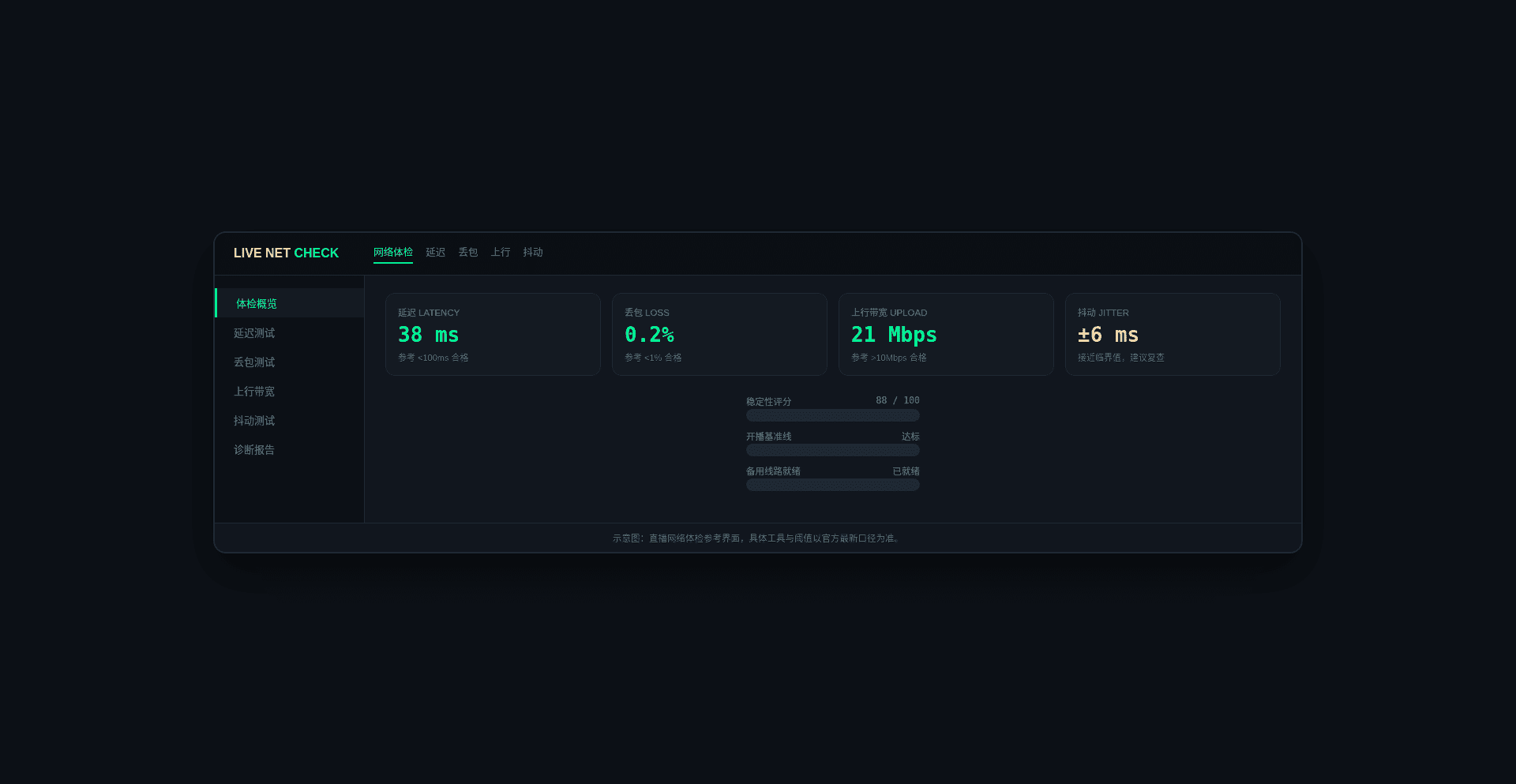Select the 网络体检 top tab
Viewport: 1516px width, 784px height.
click(393, 253)
